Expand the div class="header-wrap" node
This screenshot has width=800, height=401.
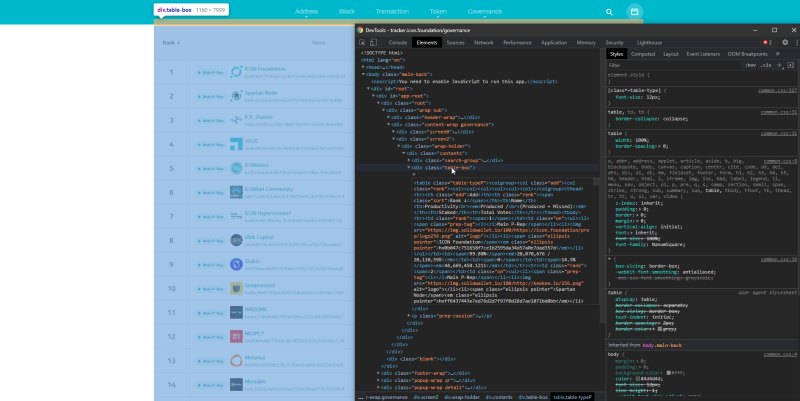[389, 117]
